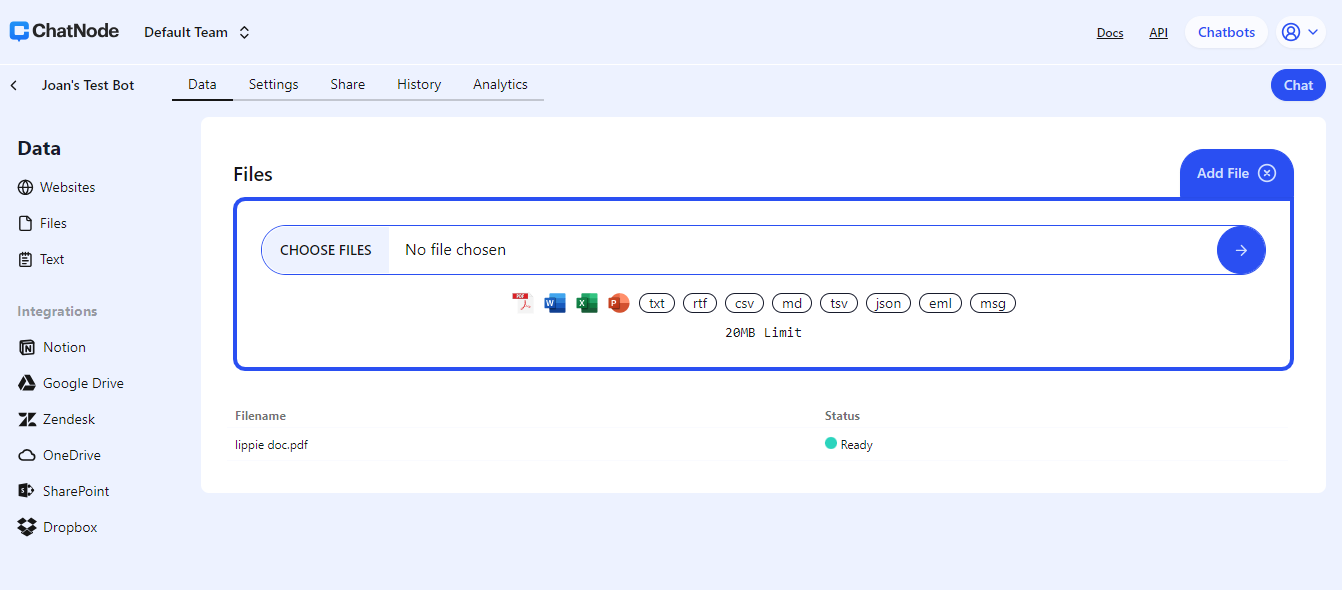Viewport: 1344px width, 590px height.
Task: Click the Choose Files upload field
Action: point(325,249)
